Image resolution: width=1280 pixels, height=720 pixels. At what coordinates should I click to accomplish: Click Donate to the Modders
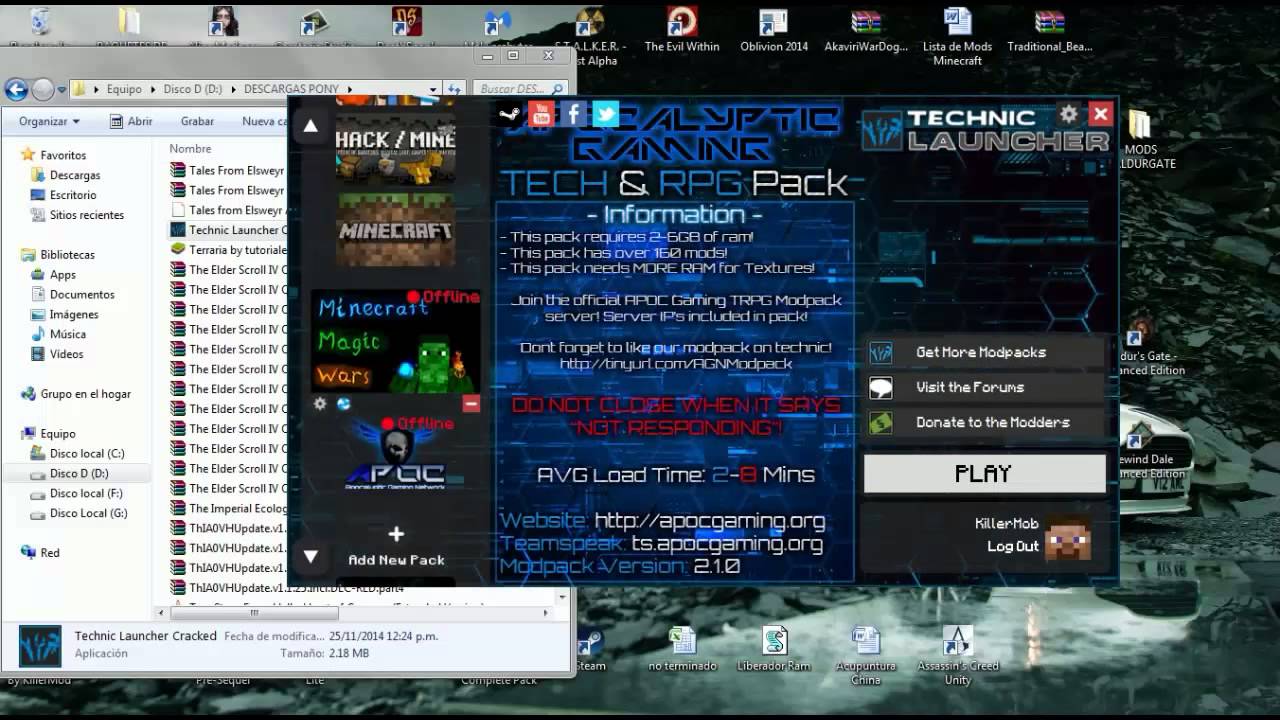986,422
